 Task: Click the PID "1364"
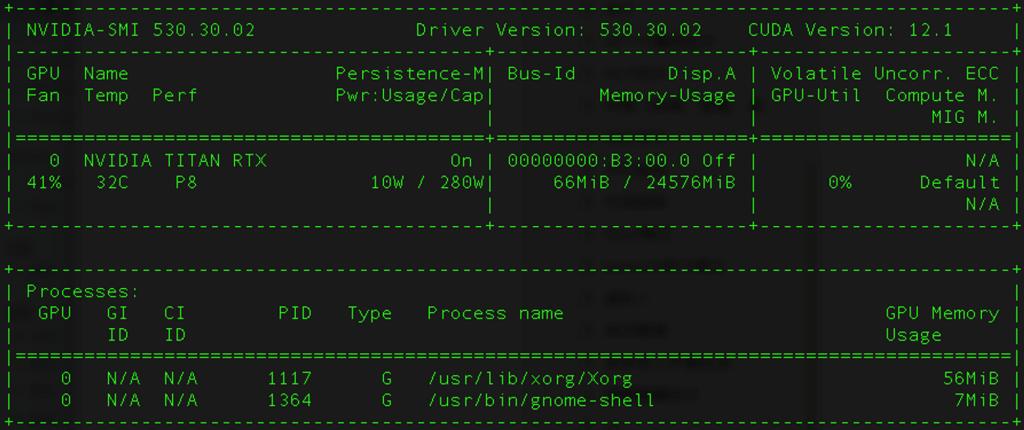(x=289, y=400)
